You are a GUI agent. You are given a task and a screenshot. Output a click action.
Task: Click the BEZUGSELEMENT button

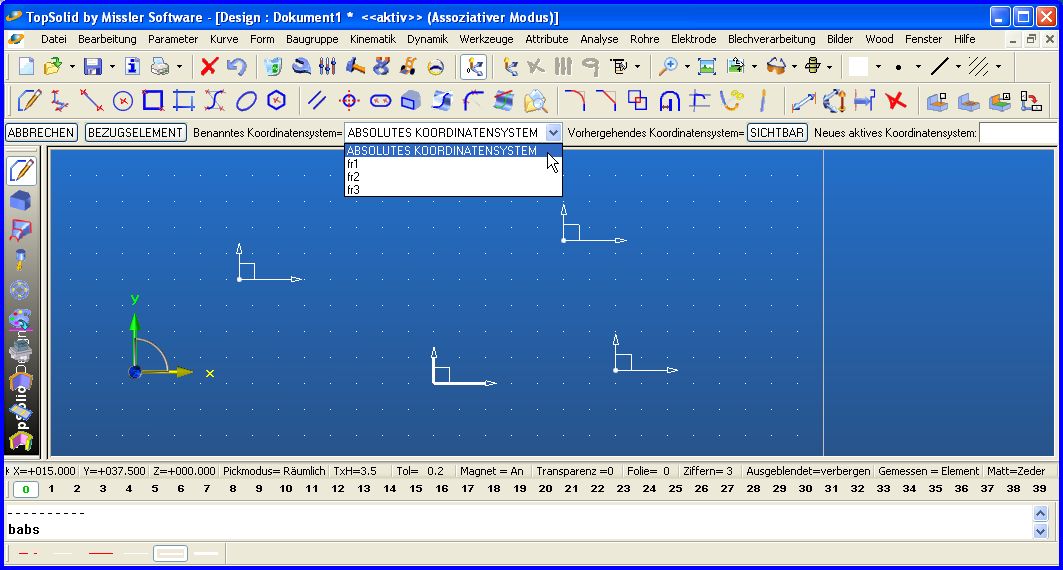point(136,133)
